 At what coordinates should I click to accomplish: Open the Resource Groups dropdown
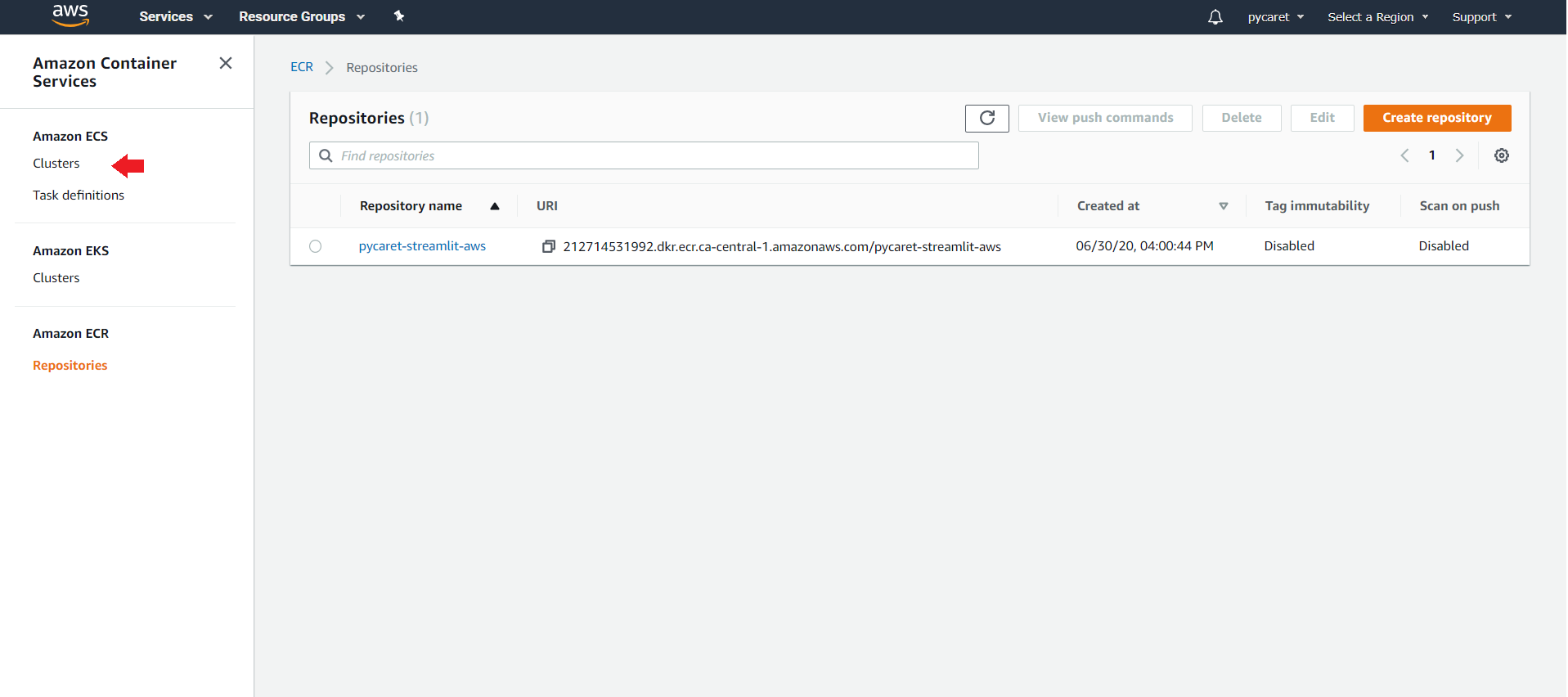(x=301, y=16)
